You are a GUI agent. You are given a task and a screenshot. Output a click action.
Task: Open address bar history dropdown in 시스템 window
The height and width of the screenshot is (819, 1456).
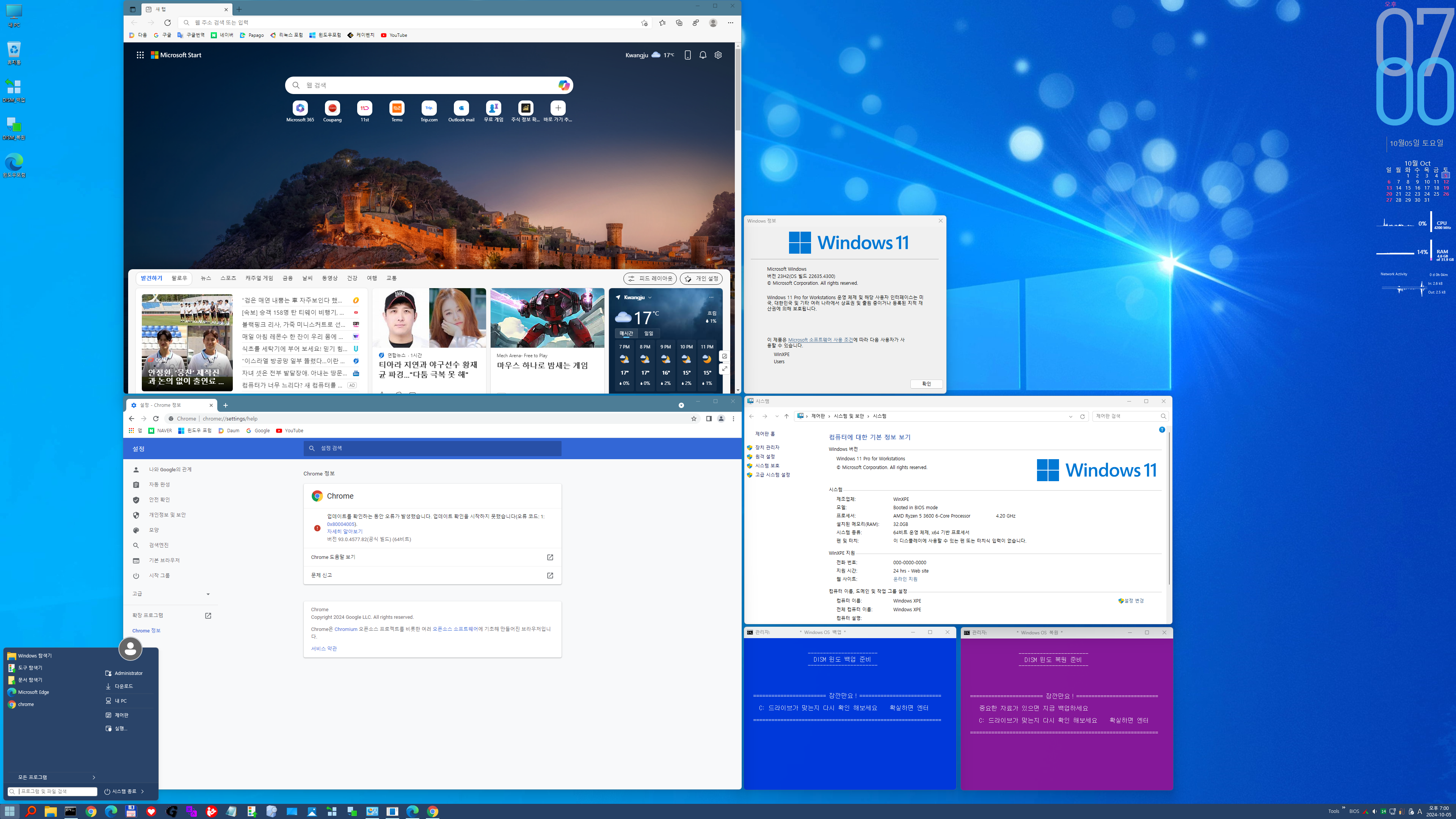pyautogui.click(x=1070, y=416)
